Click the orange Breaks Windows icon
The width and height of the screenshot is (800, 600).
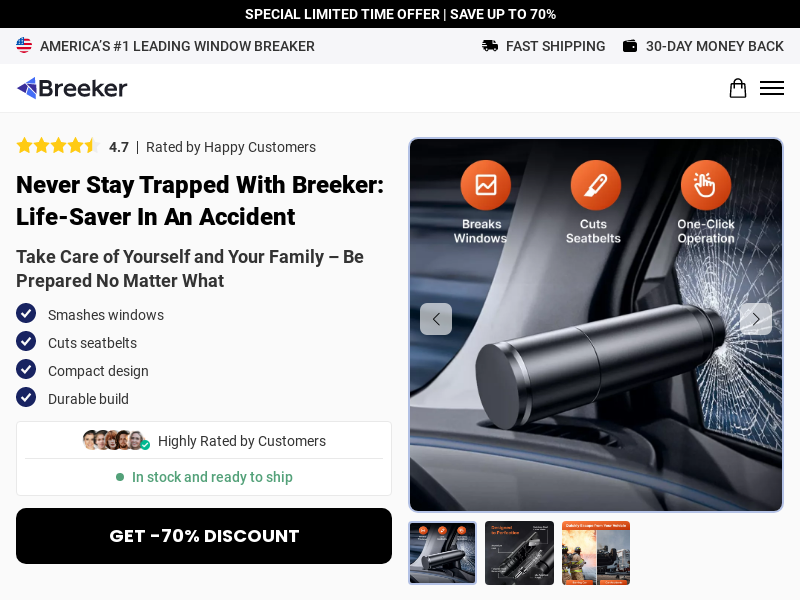(486, 185)
